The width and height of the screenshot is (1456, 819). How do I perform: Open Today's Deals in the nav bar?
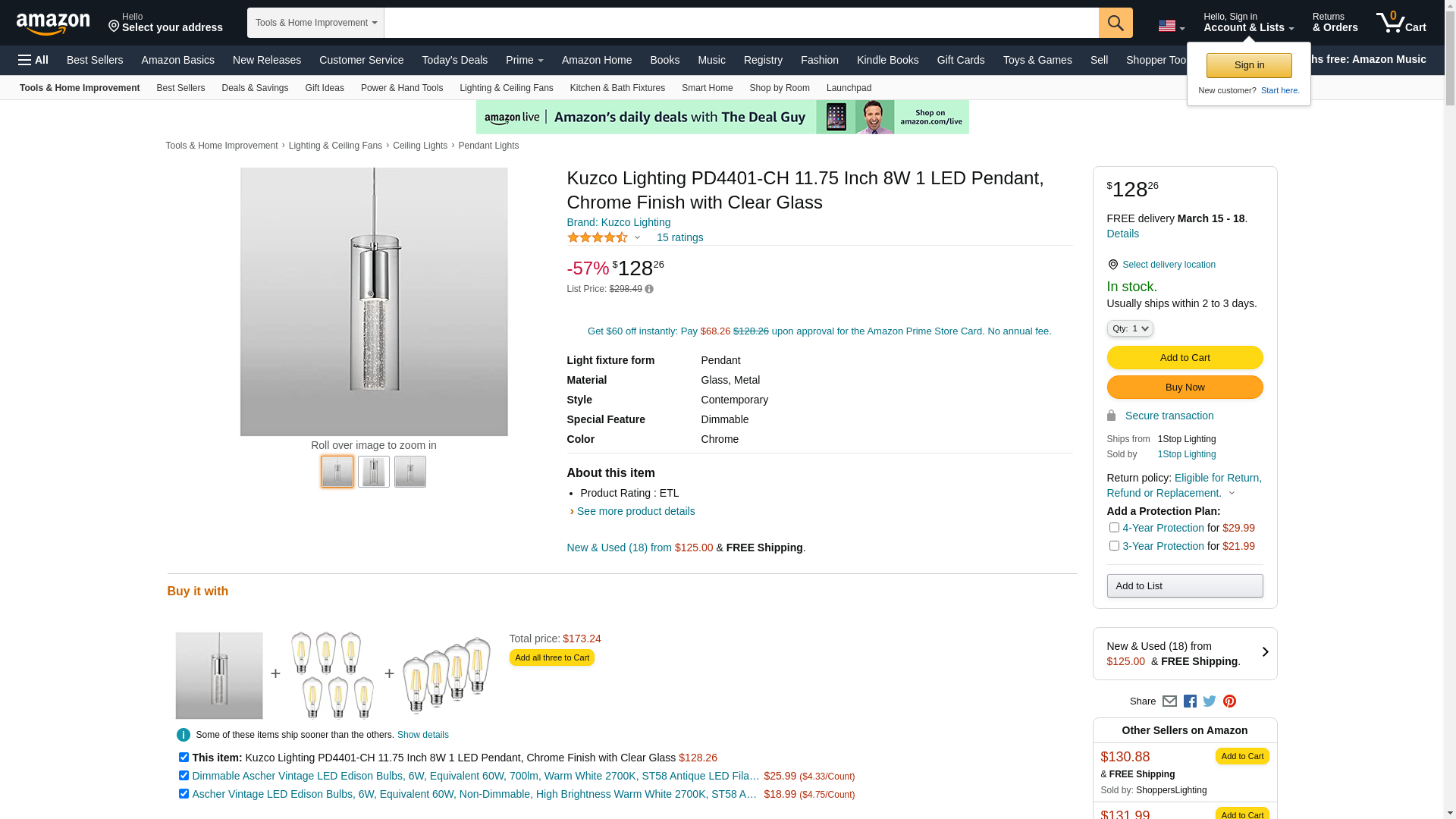[454, 60]
